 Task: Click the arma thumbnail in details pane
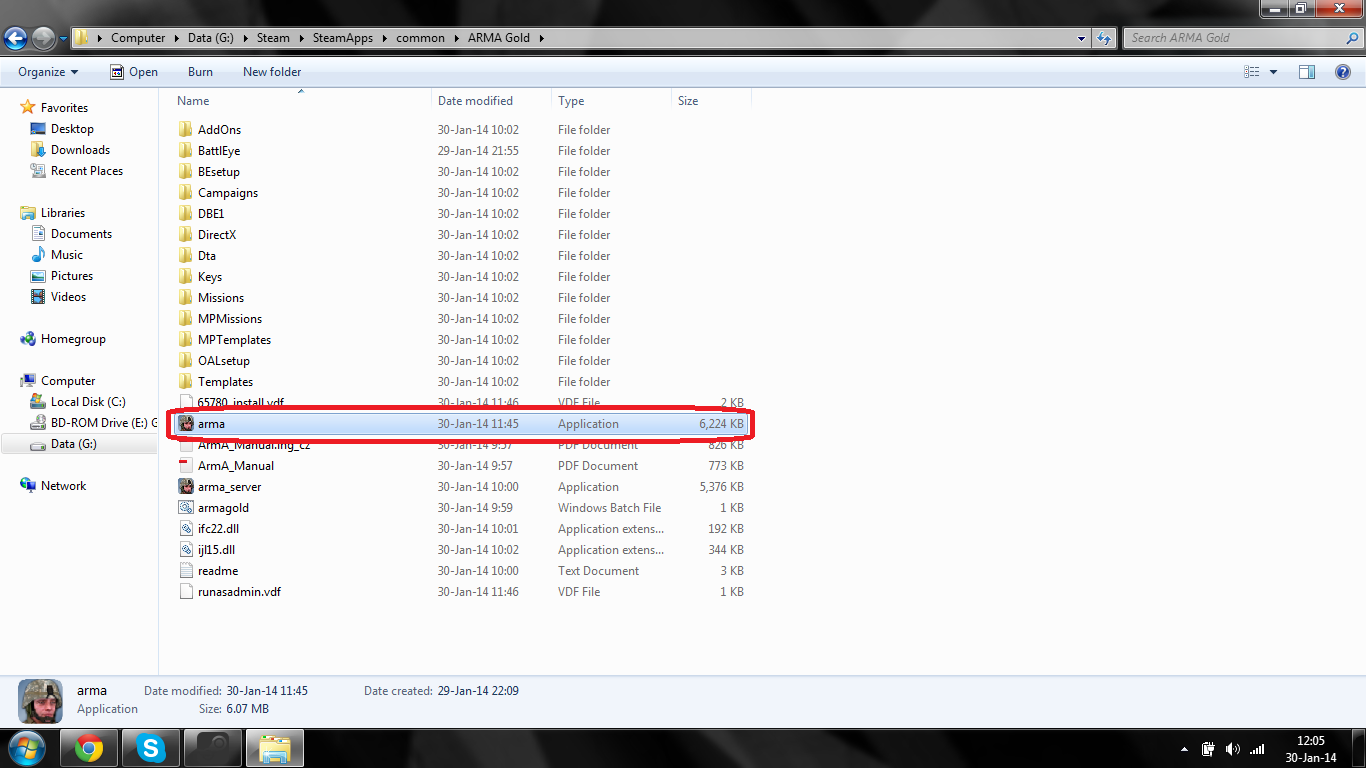click(40, 701)
